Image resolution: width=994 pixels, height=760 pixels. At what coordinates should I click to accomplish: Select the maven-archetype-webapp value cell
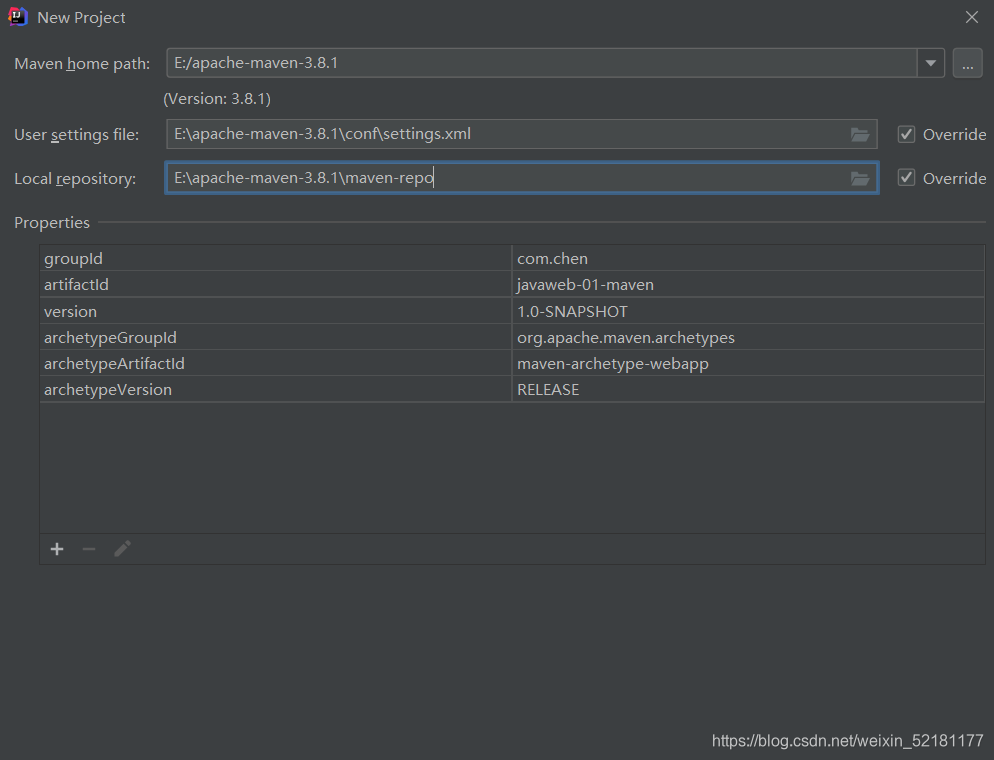point(748,363)
